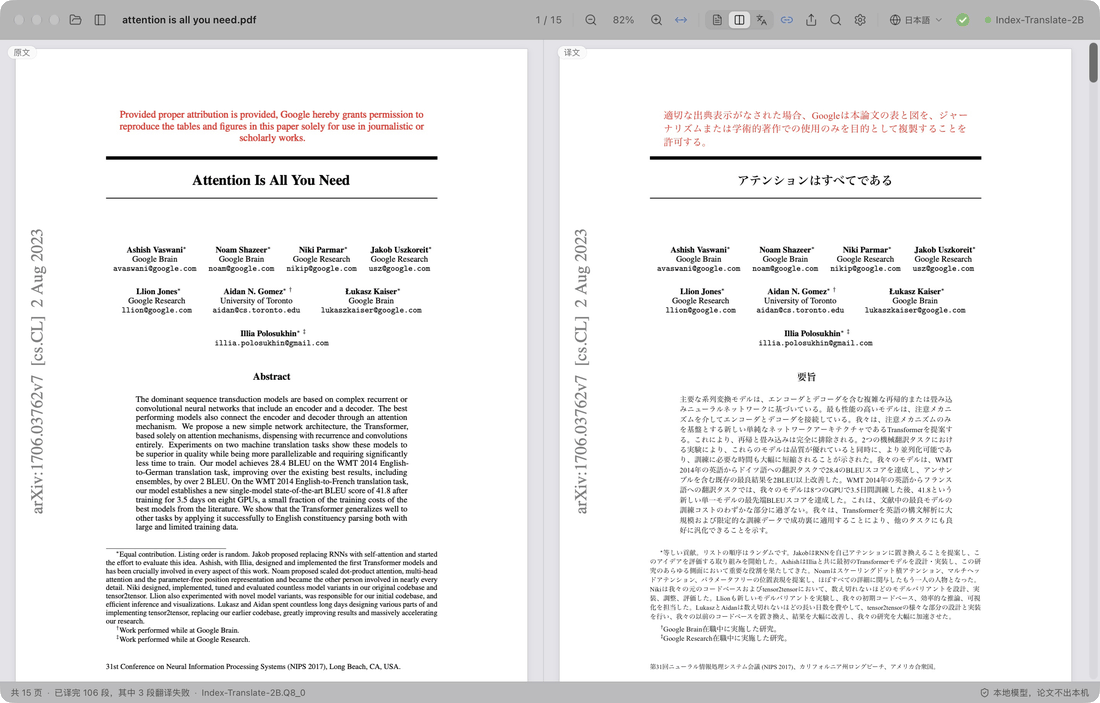Viewport: 1100px width, 703px height.
Task: Click the green checkmark status icon
Action: point(962,20)
